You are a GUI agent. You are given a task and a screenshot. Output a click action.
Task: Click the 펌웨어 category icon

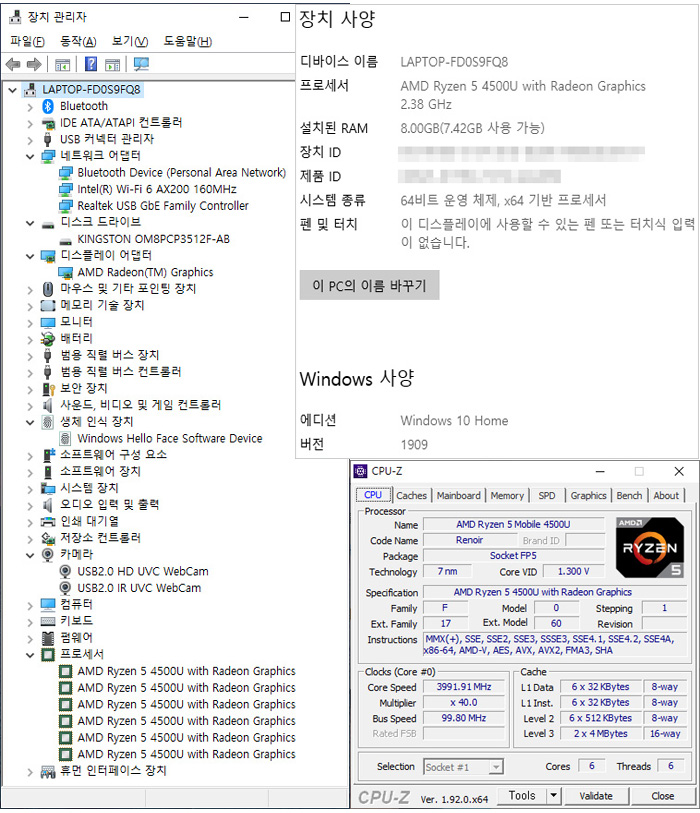click(48, 638)
